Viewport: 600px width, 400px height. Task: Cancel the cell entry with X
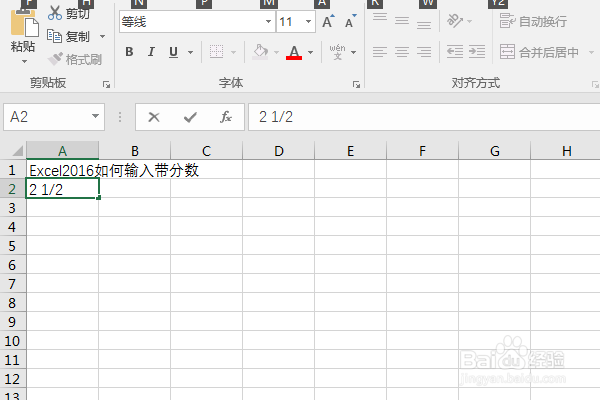154,117
